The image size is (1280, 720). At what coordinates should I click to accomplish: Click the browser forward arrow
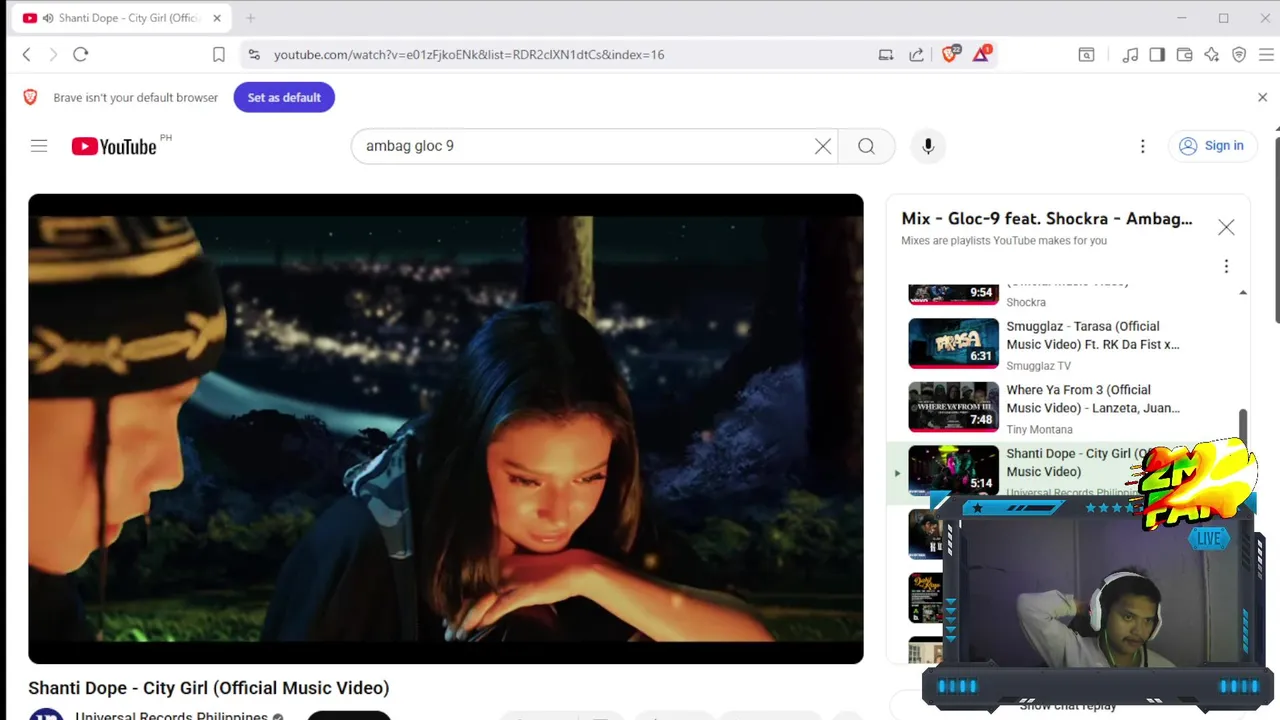coord(54,55)
